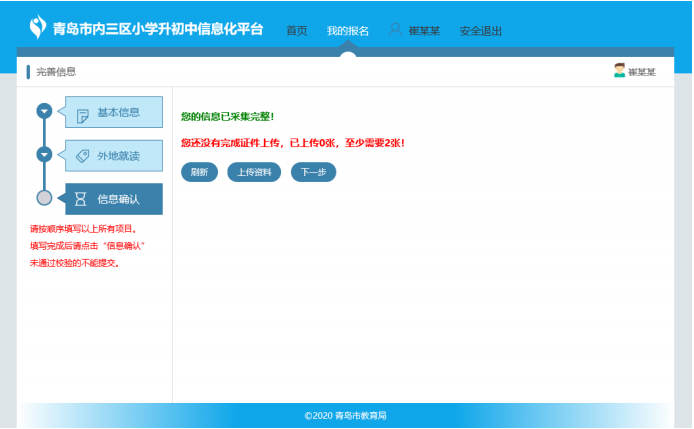This screenshot has width=694, height=429.
Task: Click the tag icon on 外地就读 step
Action: [x=82, y=156]
